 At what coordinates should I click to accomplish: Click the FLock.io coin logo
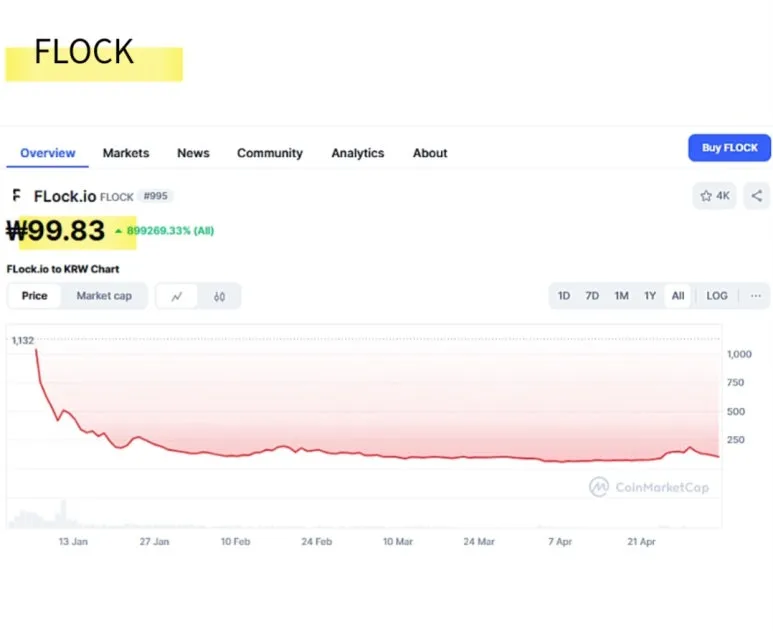click(x=16, y=196)
